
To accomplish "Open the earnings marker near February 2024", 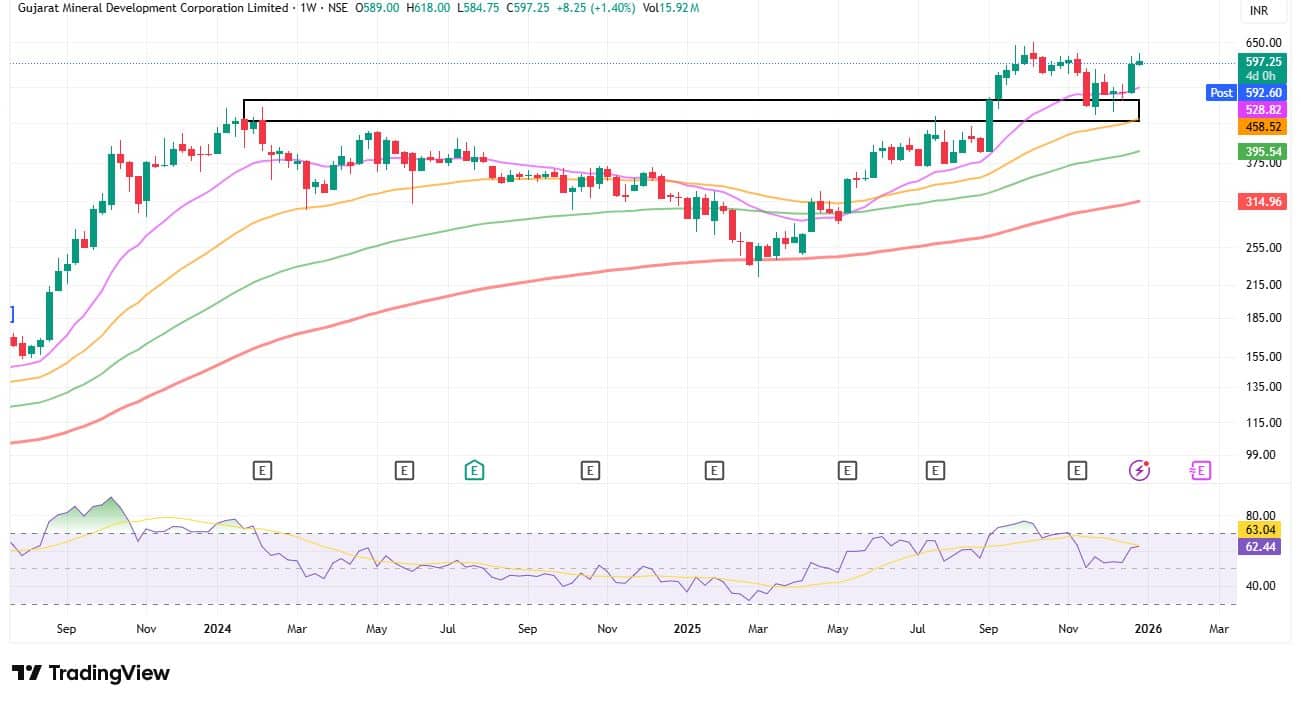I will point(262,469).
